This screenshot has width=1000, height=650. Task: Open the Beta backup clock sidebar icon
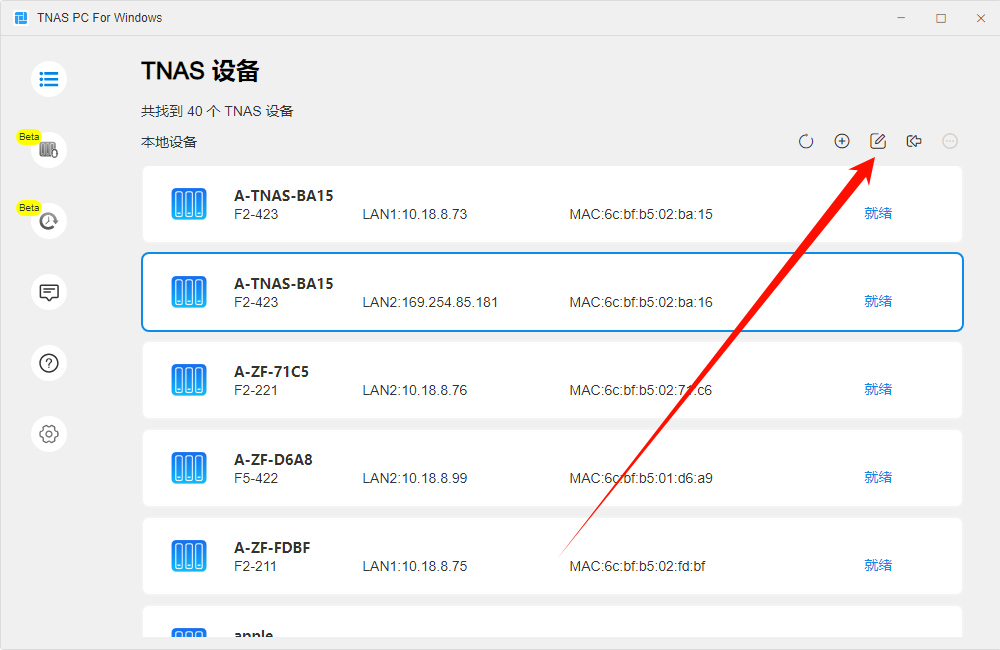49,221
